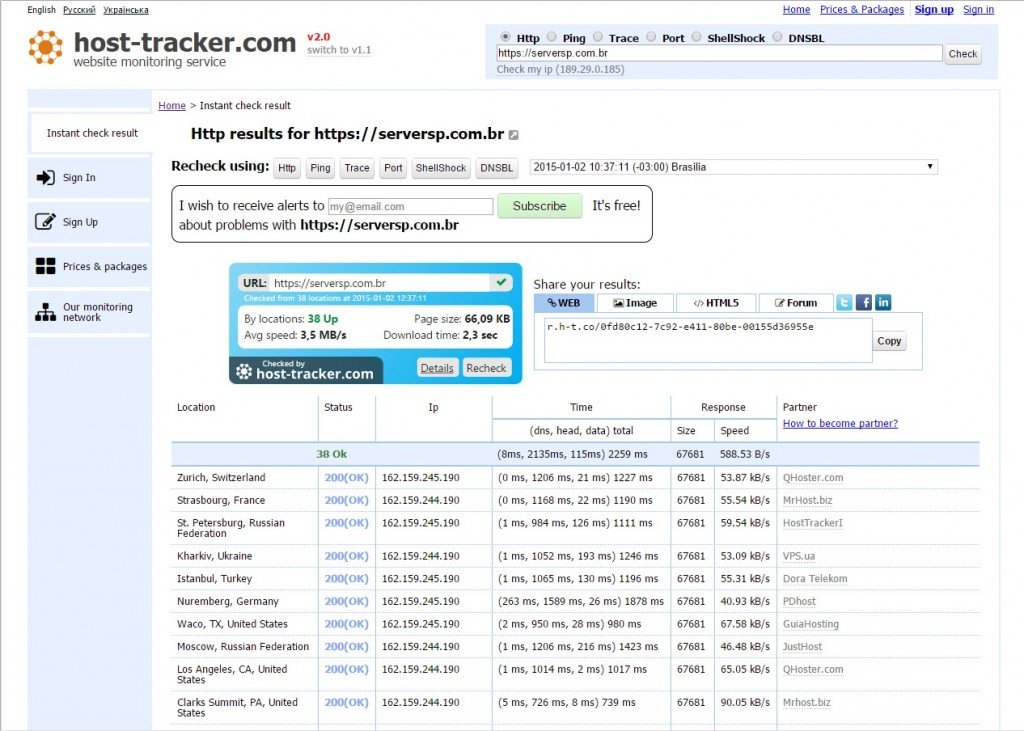This screenshot has width=1024, height=731.
Task: Share results on Facebook
Action: (863, 302)
